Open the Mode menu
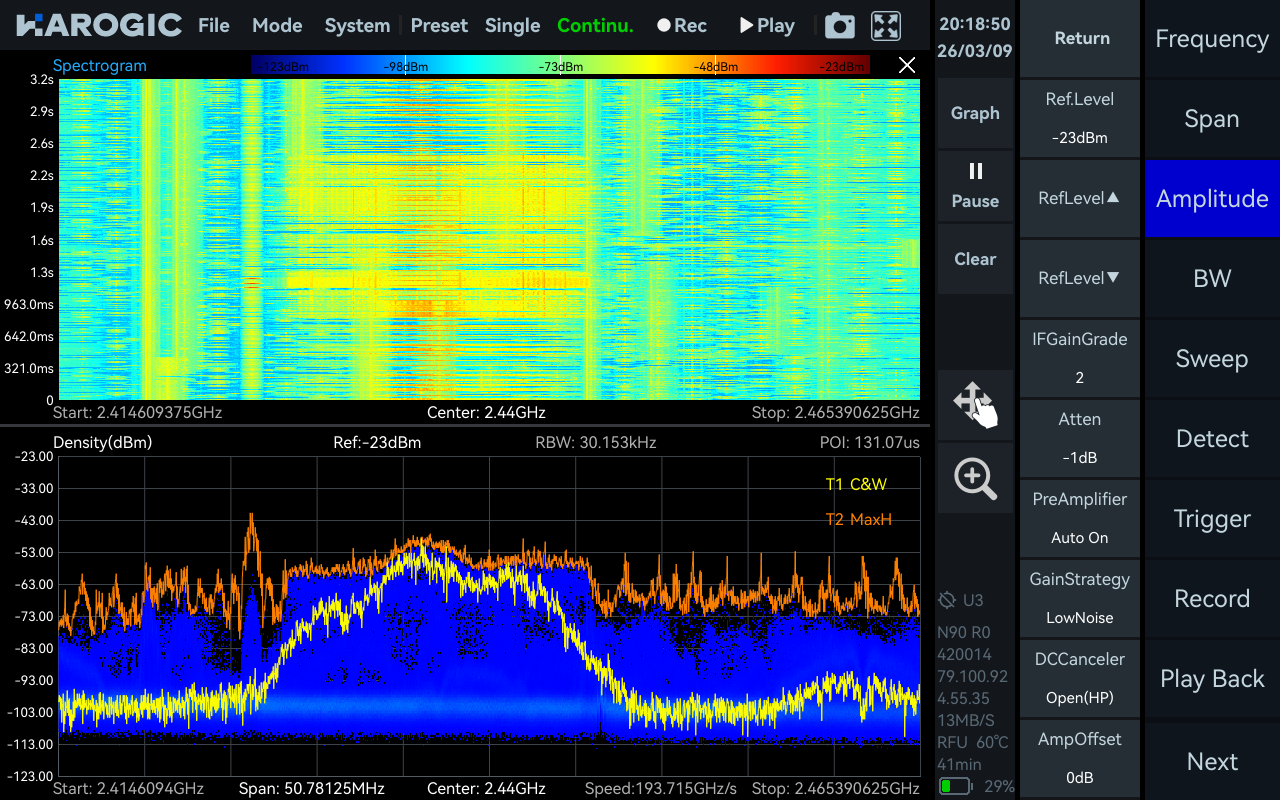1280x800 pixels. tap(277, 25)
